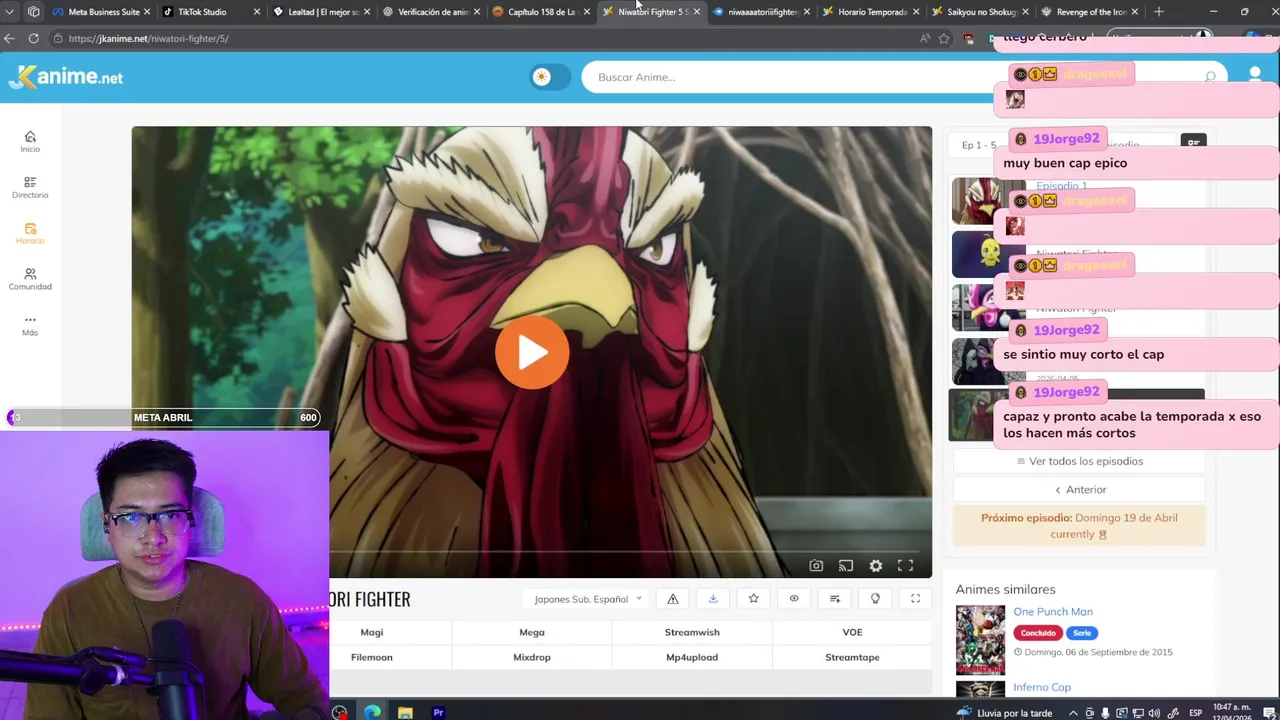Switch to the Horario Temporada tab
This screenshot has height=720, width=1280.
[870, 12]
